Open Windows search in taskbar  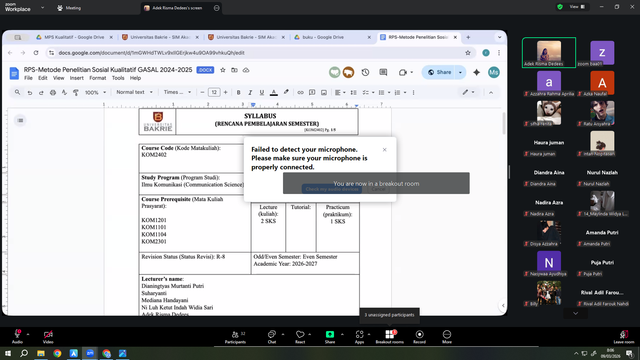click(x=24, y=353)
